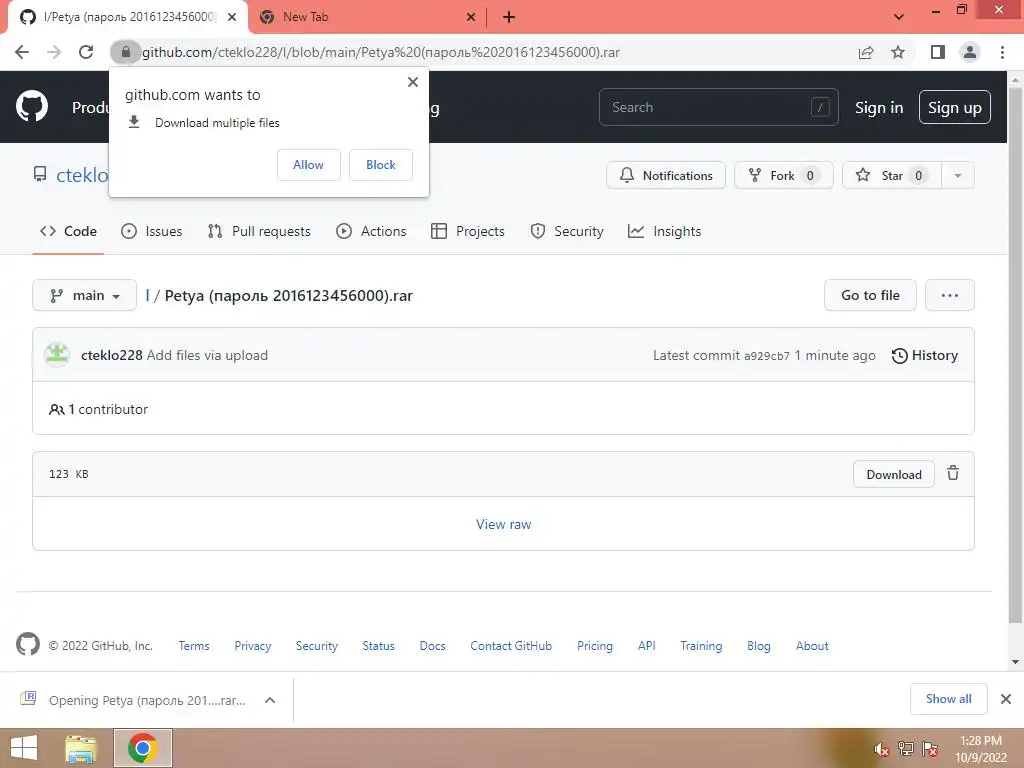Screen dimensions: 1024x768
Task: Click the browser address bar URL
Action: click(381, 52)
